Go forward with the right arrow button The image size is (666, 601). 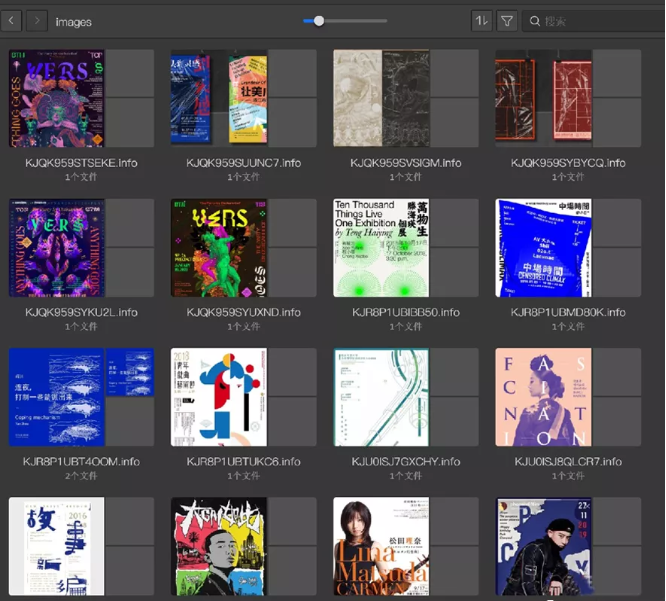[x=37, y=20]
